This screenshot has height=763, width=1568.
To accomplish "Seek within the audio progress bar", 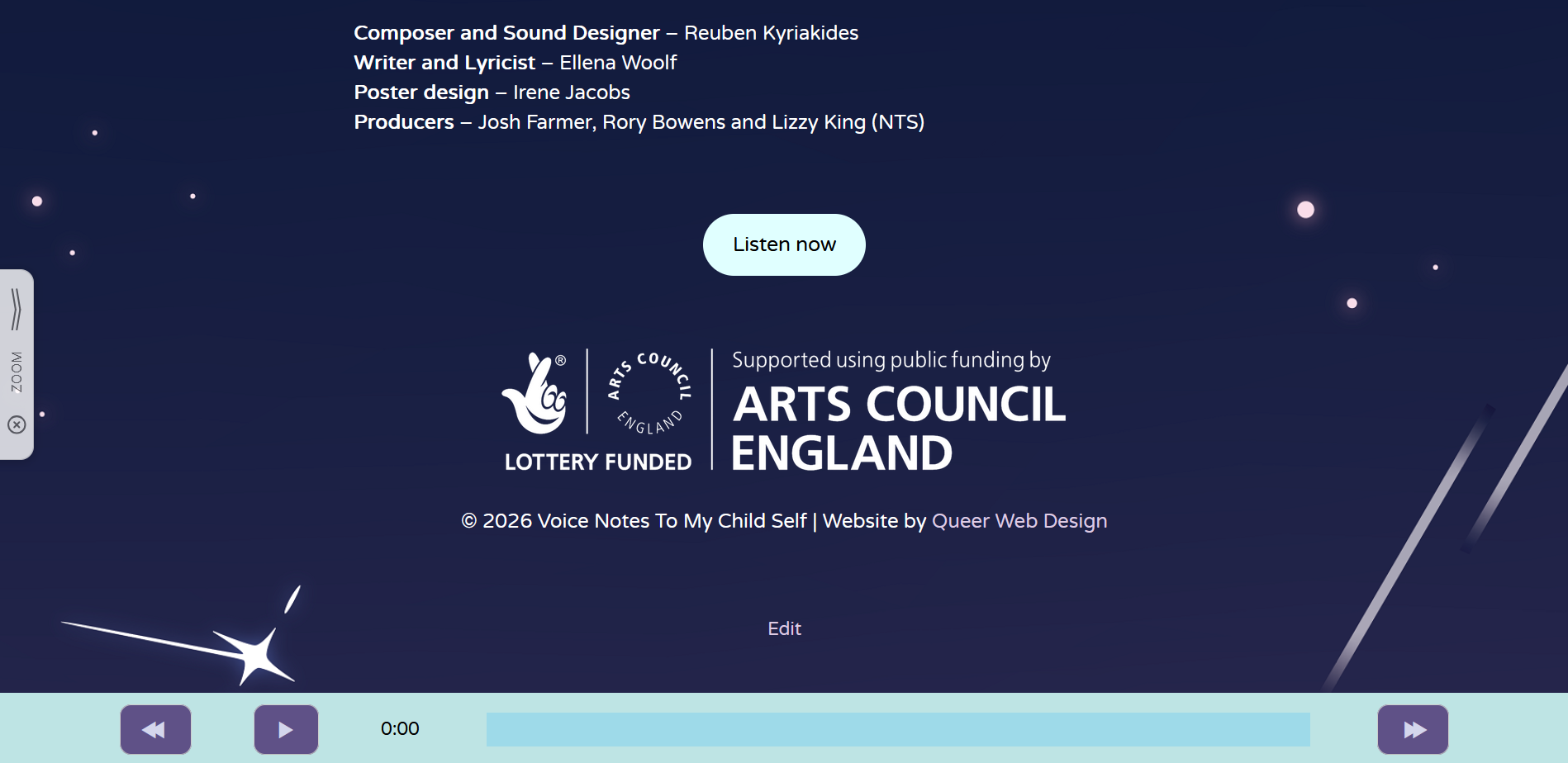I will 897,729.
